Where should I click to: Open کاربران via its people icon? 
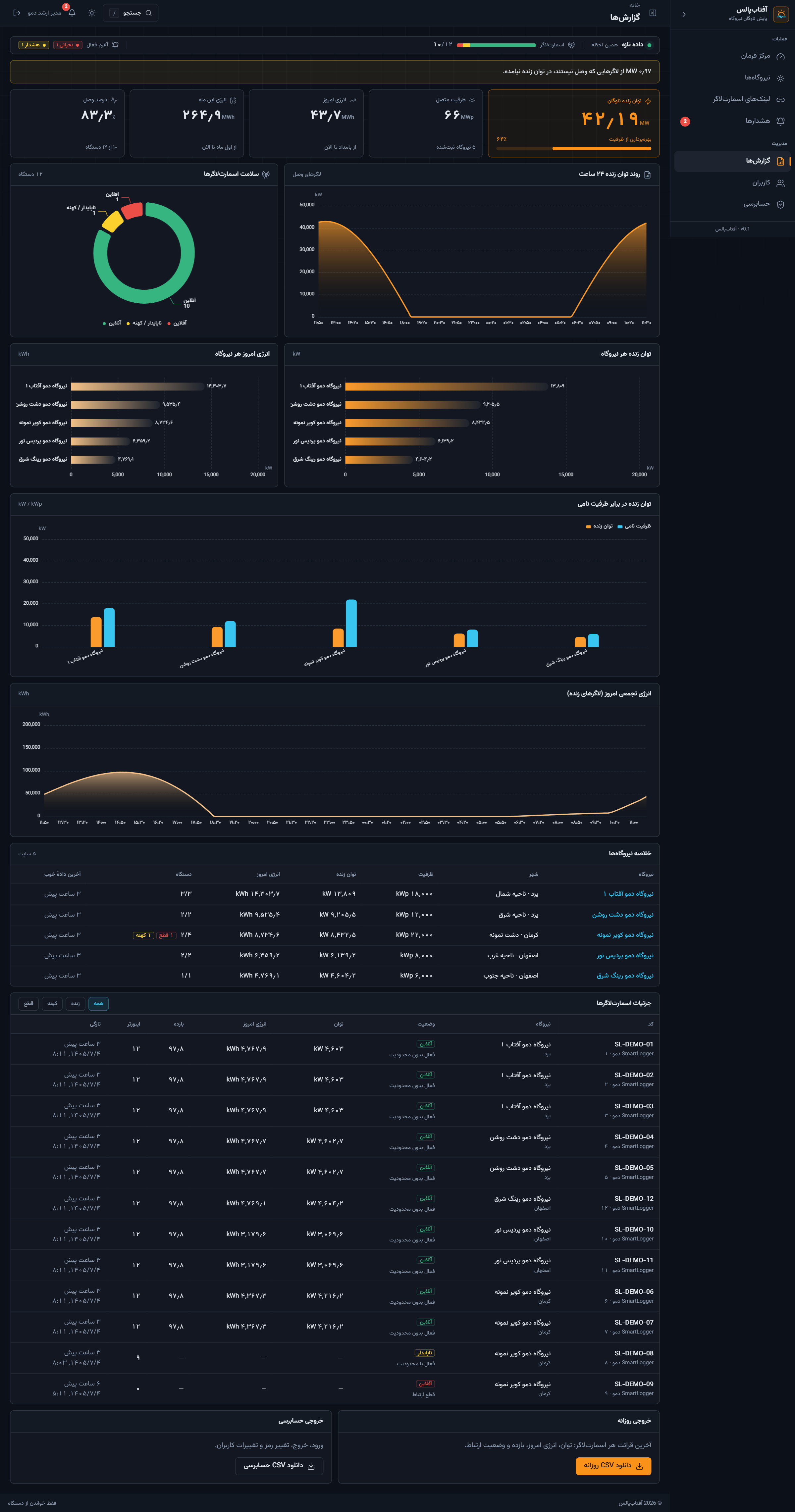pyautogui.click(x=780, y=183)
